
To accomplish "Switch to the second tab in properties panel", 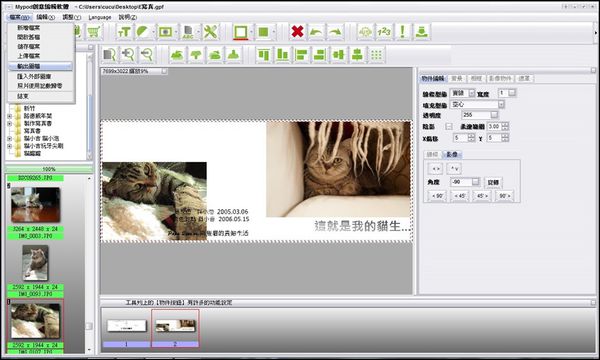I will pos(457,78).
